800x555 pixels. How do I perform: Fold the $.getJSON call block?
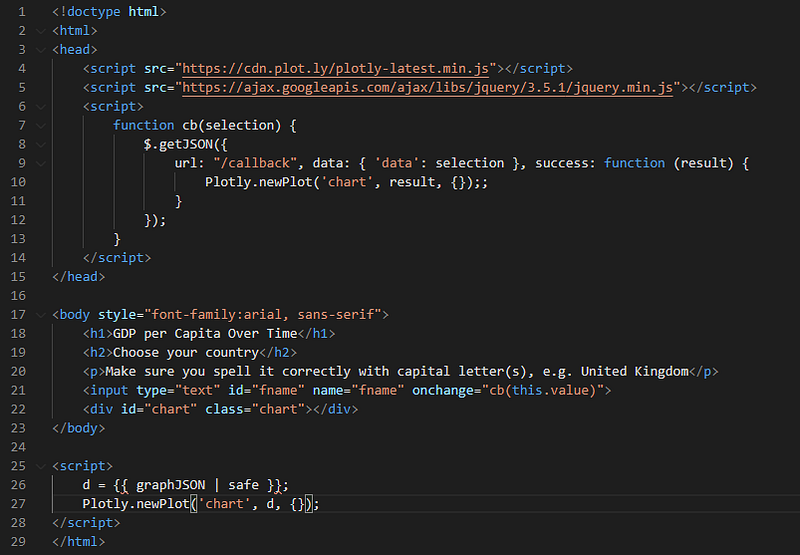point(41,145)
